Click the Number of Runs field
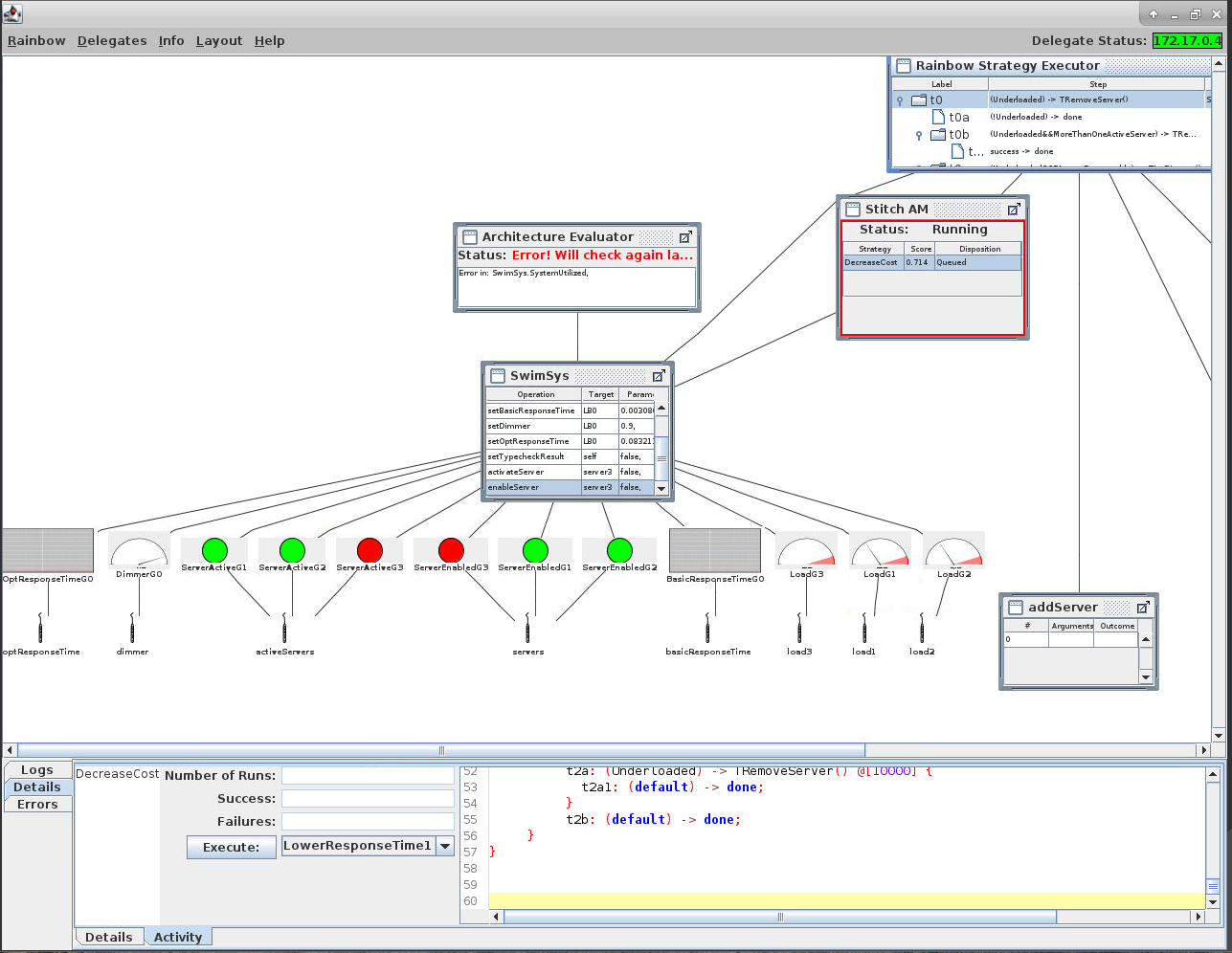 click(x=368, y=776)
